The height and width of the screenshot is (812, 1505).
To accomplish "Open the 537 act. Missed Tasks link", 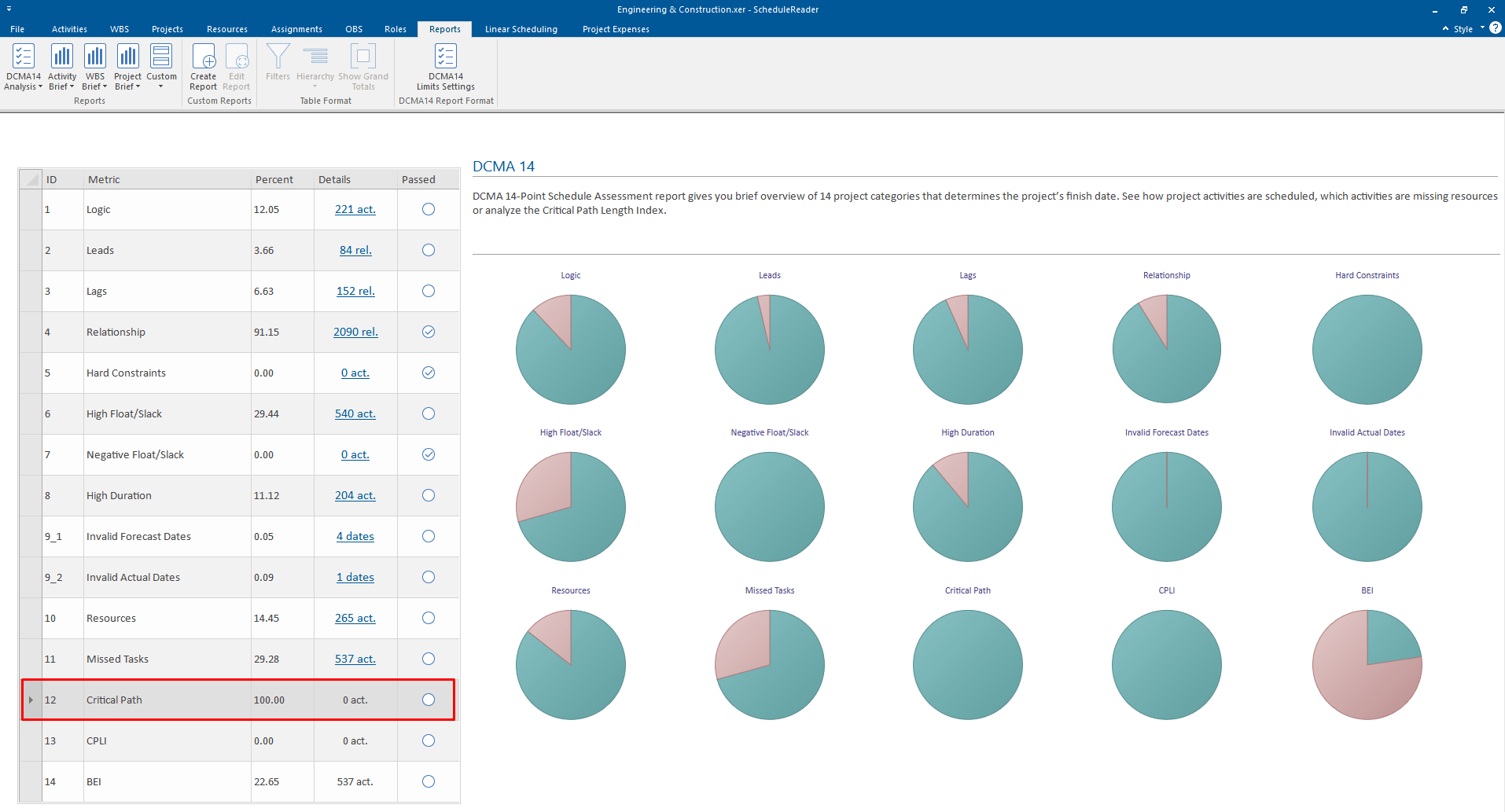I will (x=355, y=659).
